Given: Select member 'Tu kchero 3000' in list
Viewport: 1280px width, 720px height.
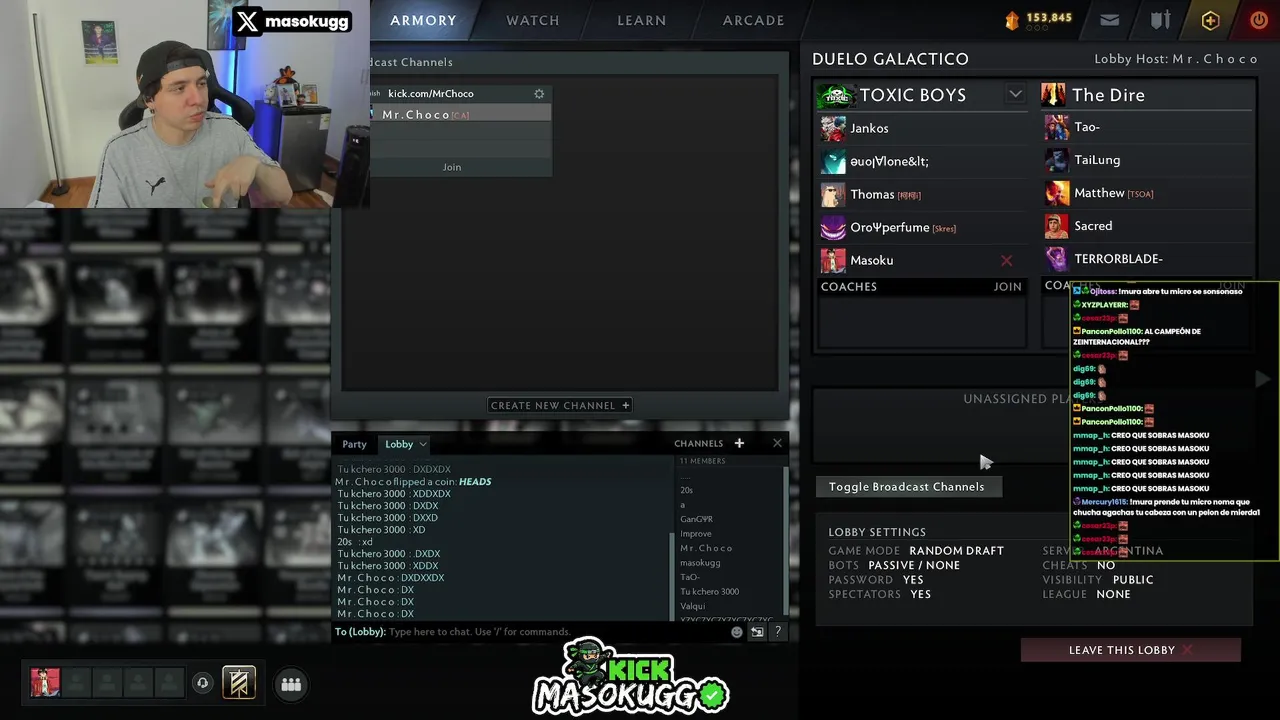Looking at the screenshot, I should click(709, 591).
